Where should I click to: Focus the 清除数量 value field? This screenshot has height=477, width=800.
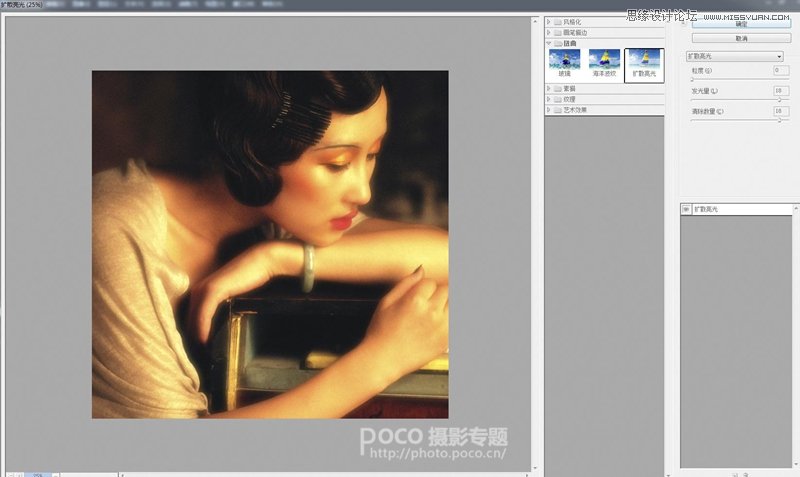tap(781, 111)
